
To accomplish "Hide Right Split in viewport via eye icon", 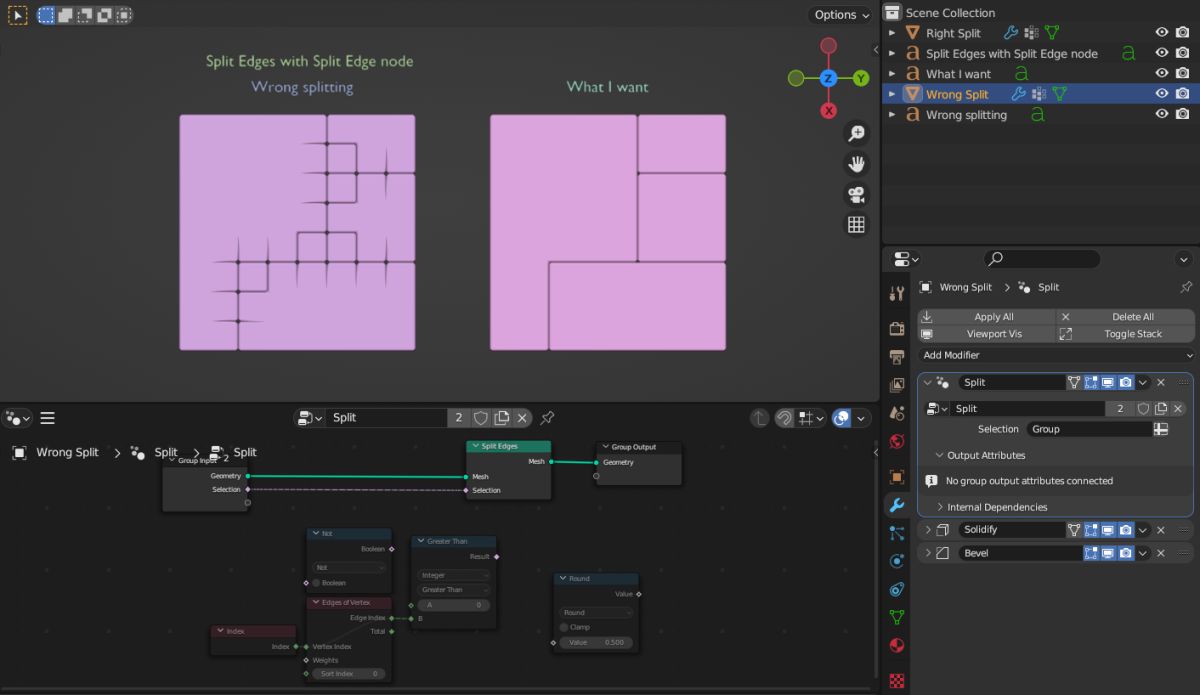I will pyautogui.click(x=1162, y=33).
